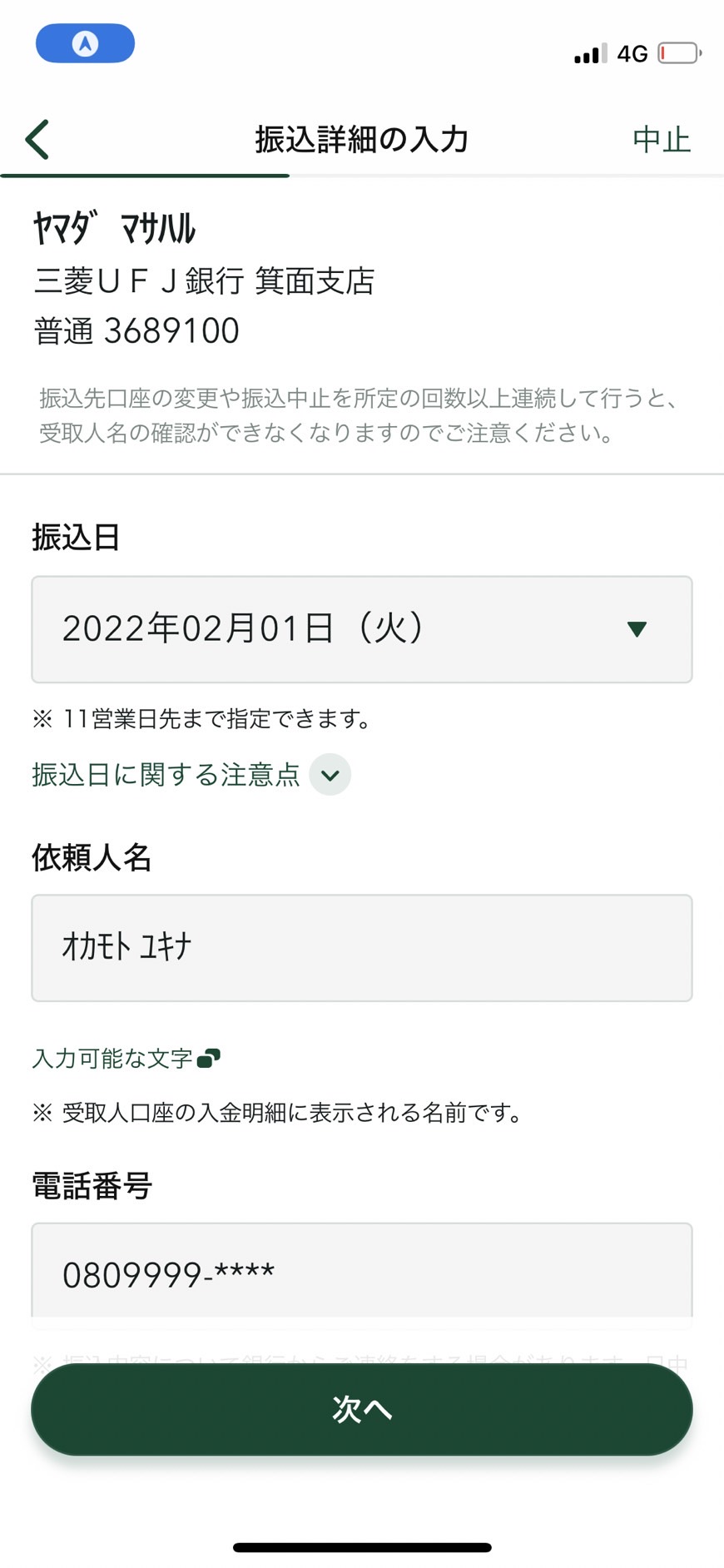
Task: Tap the home indicator bar at bottom
Action: 362,1547
